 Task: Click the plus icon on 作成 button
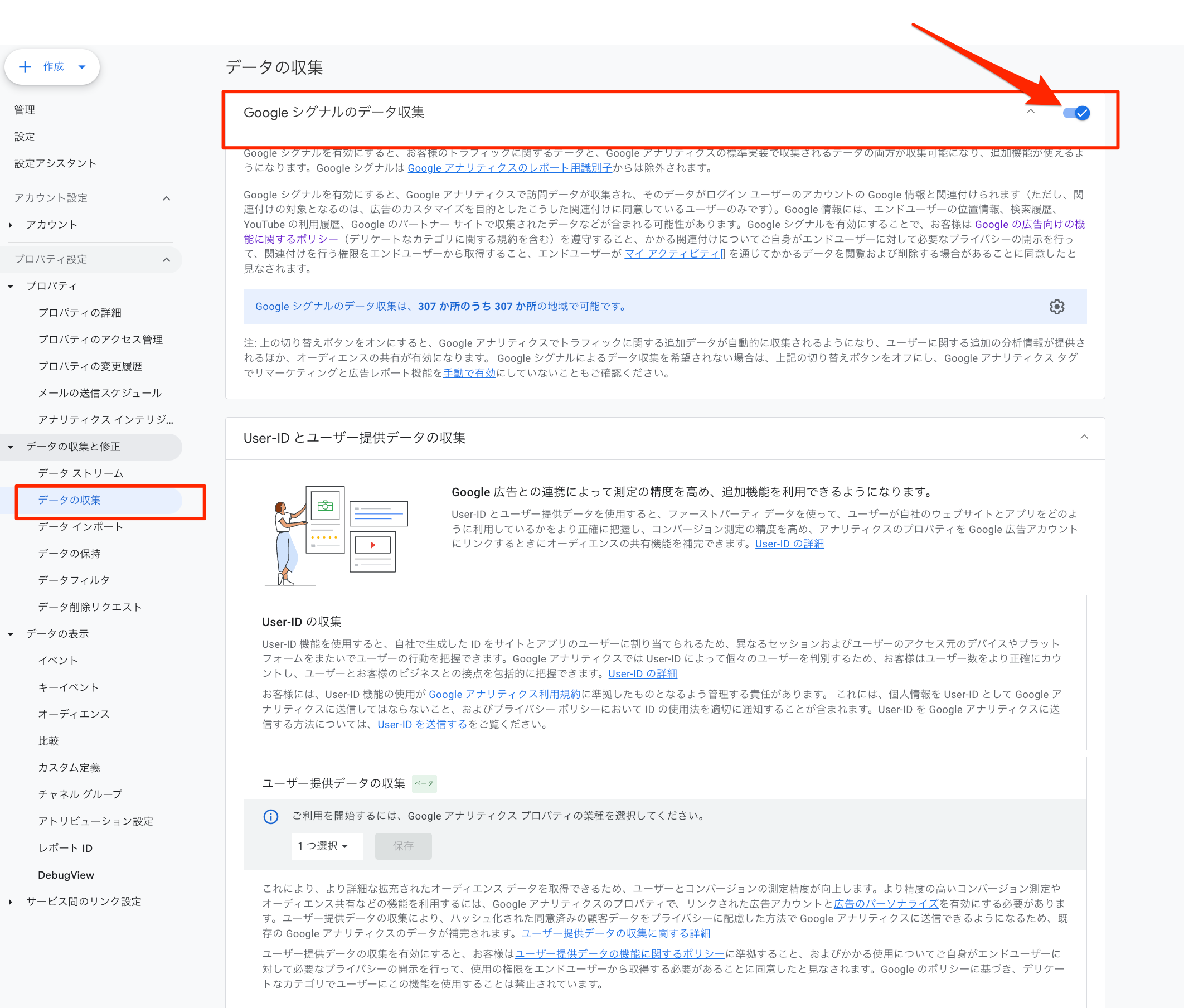click(x=25, y=67)
